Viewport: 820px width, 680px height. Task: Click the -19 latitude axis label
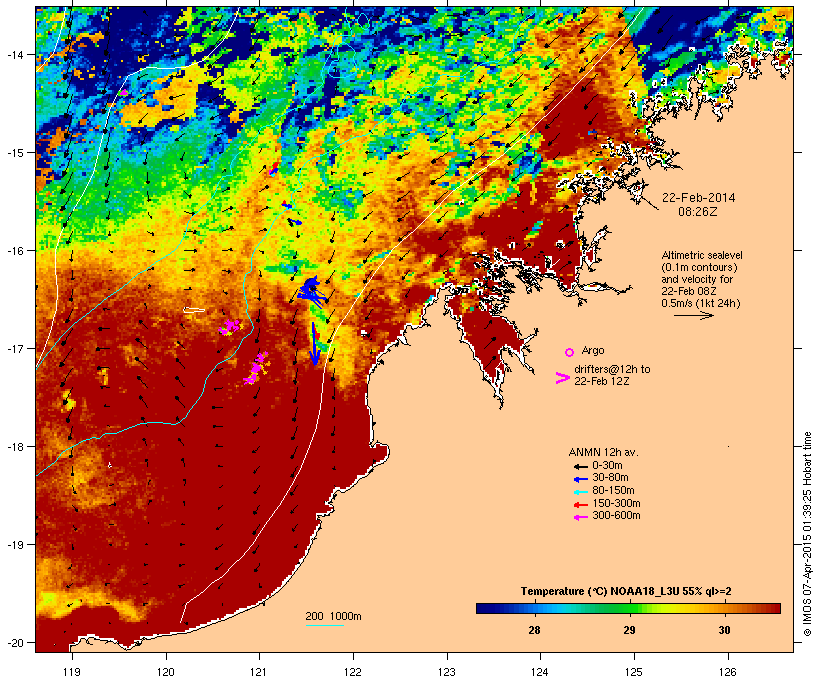pos(14,545)
